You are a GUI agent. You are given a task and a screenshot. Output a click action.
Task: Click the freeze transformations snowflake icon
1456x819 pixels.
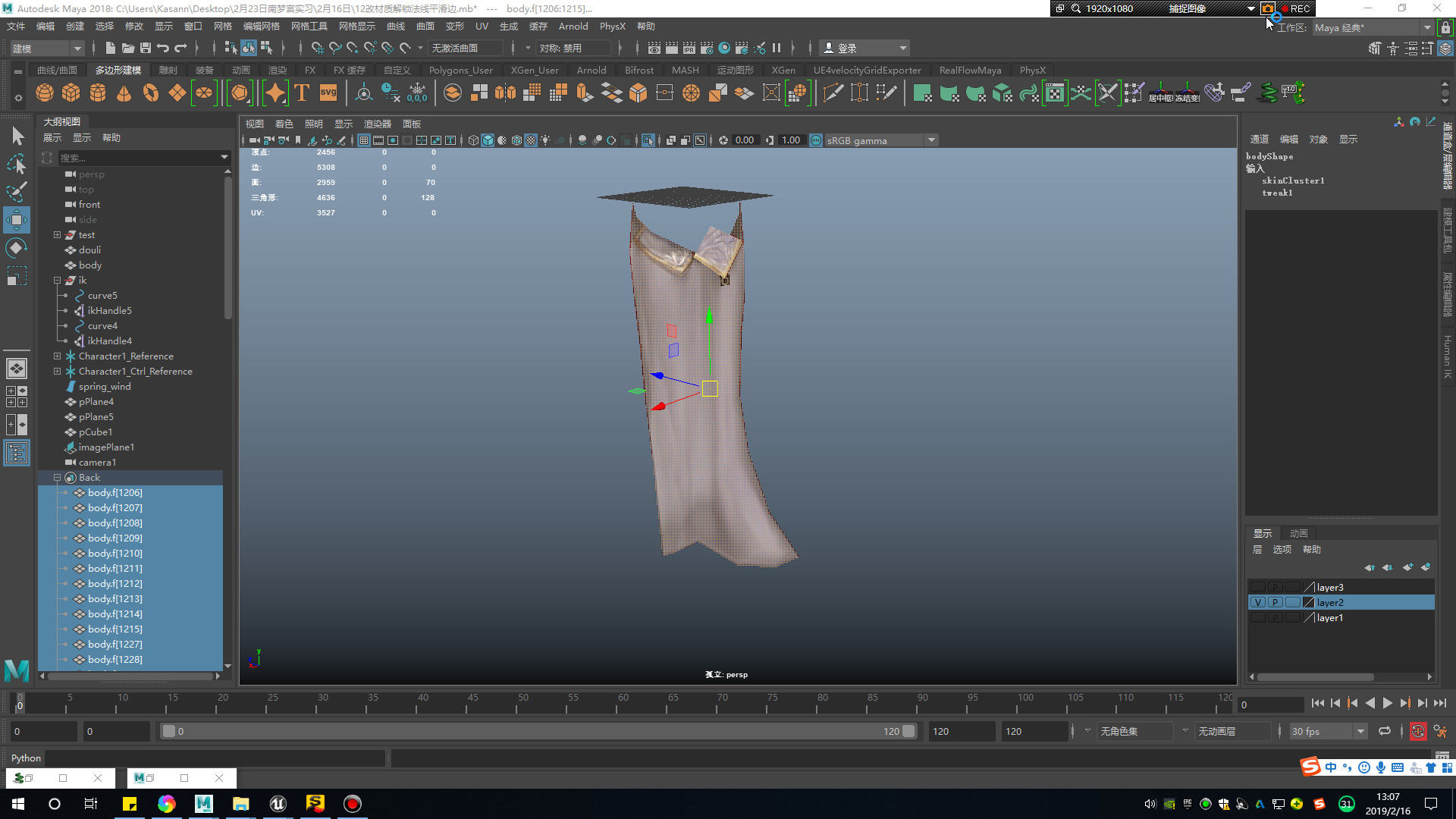tap(417, 93)
